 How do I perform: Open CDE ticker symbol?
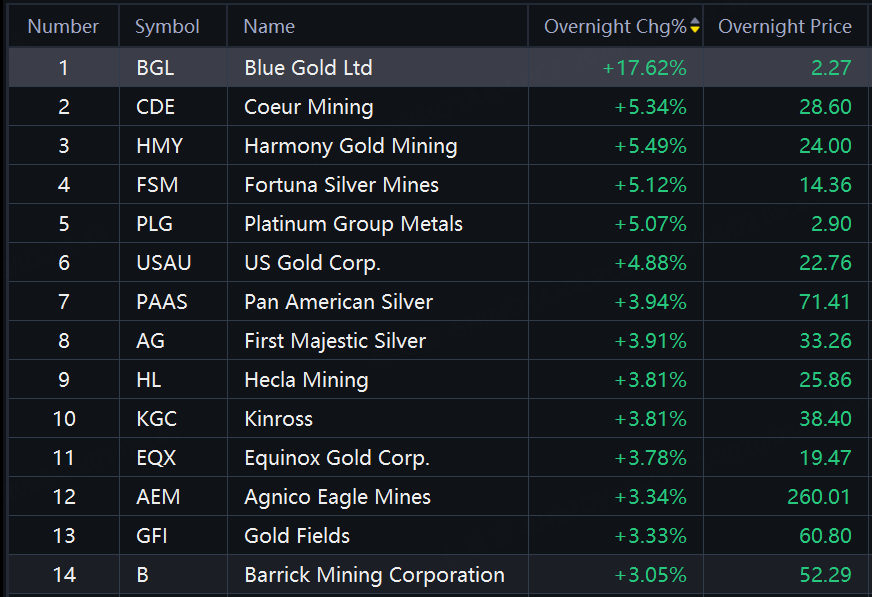155,107
